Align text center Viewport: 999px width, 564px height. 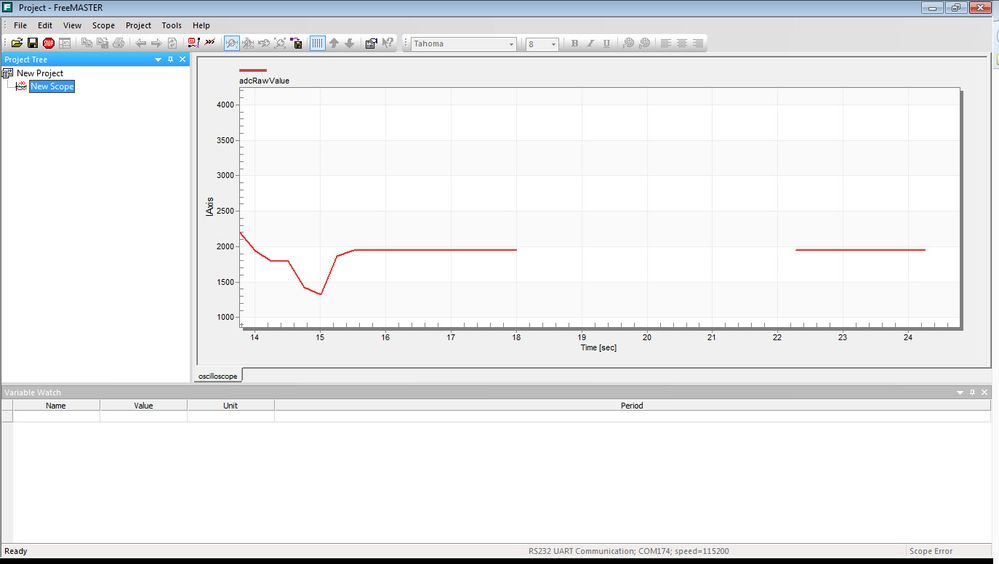[x=682, y=43]
